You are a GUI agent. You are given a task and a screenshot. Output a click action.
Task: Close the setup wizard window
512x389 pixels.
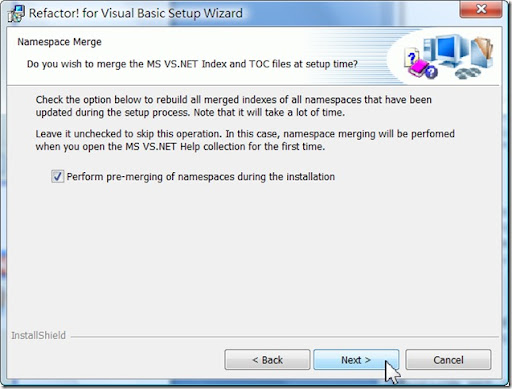tap(481, 9)
